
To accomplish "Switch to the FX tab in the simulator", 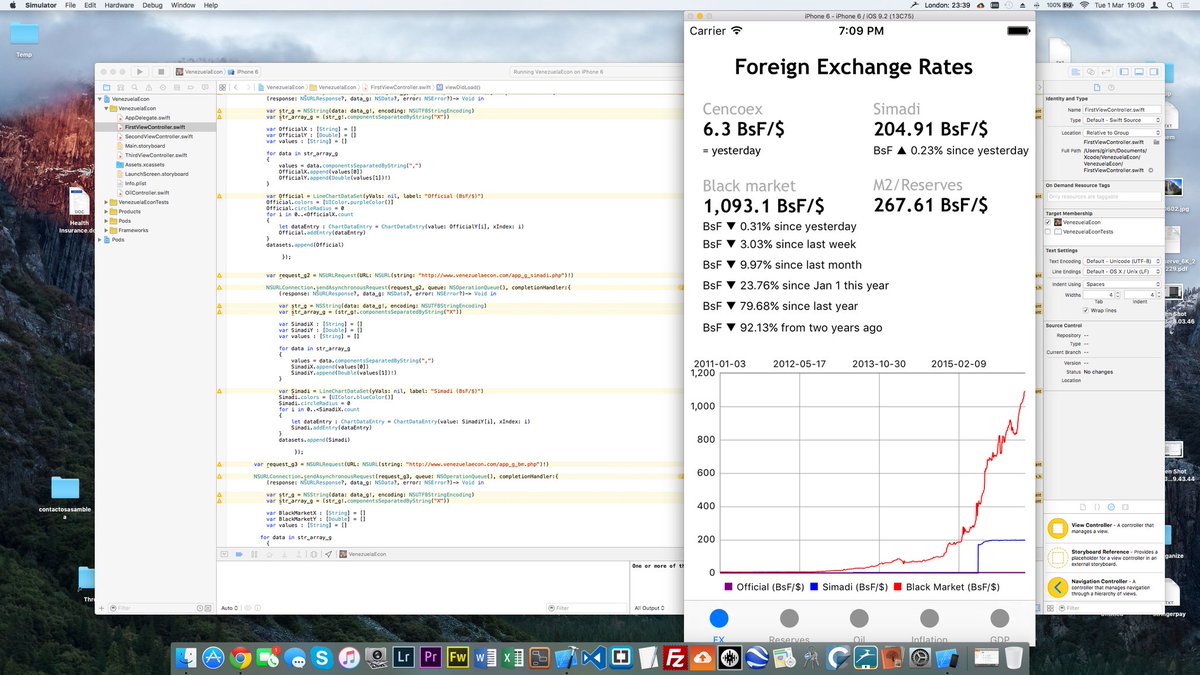I will click(718, 624).
